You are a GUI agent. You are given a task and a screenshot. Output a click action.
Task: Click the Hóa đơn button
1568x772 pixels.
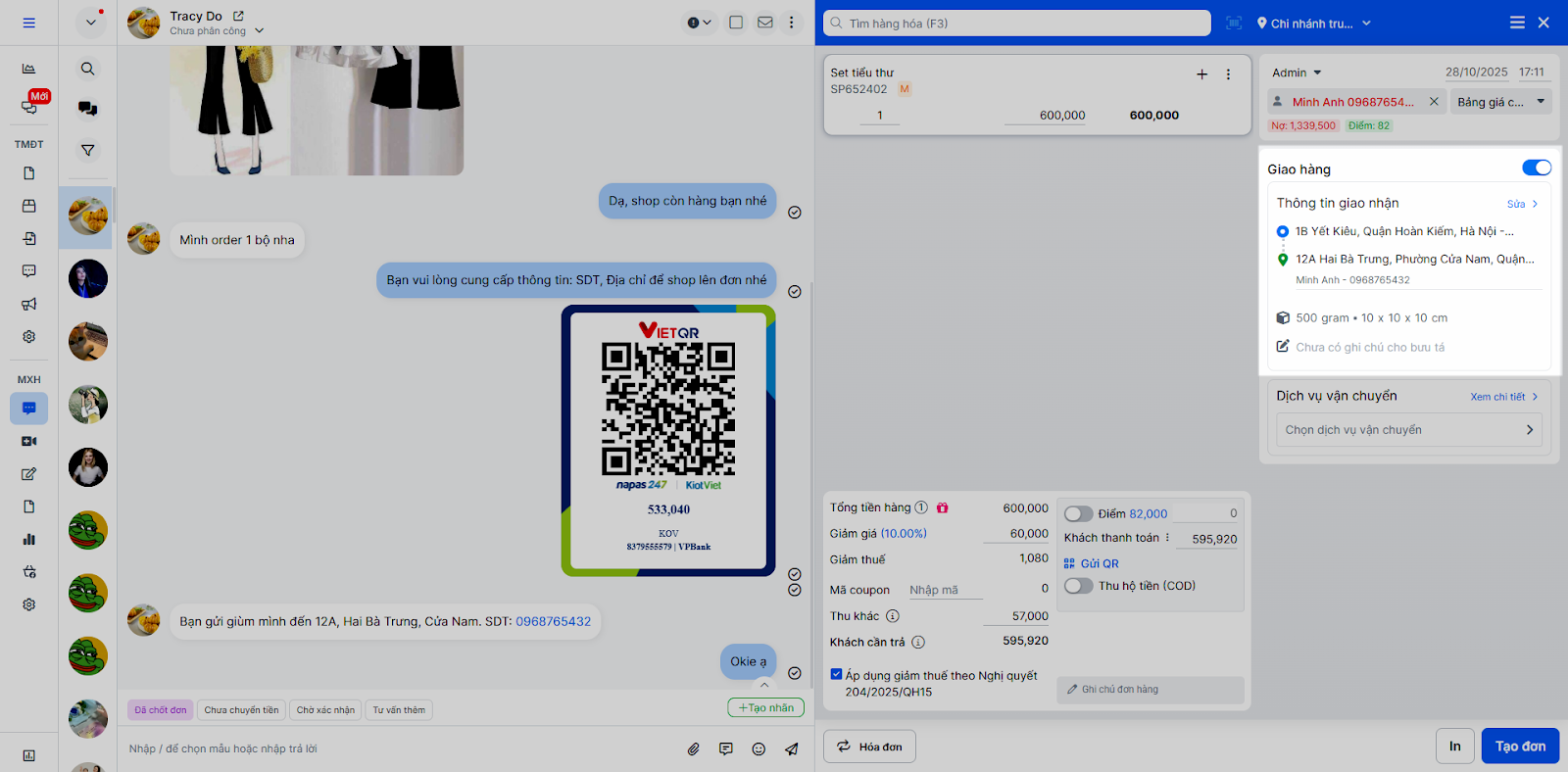[869, 747]
